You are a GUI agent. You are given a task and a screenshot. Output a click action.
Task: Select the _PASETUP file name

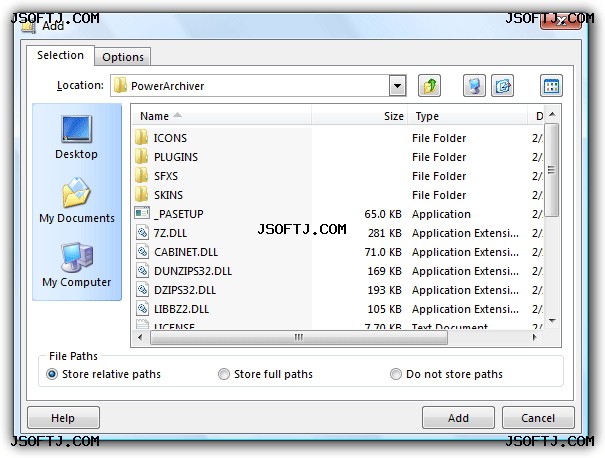(179, 214)
